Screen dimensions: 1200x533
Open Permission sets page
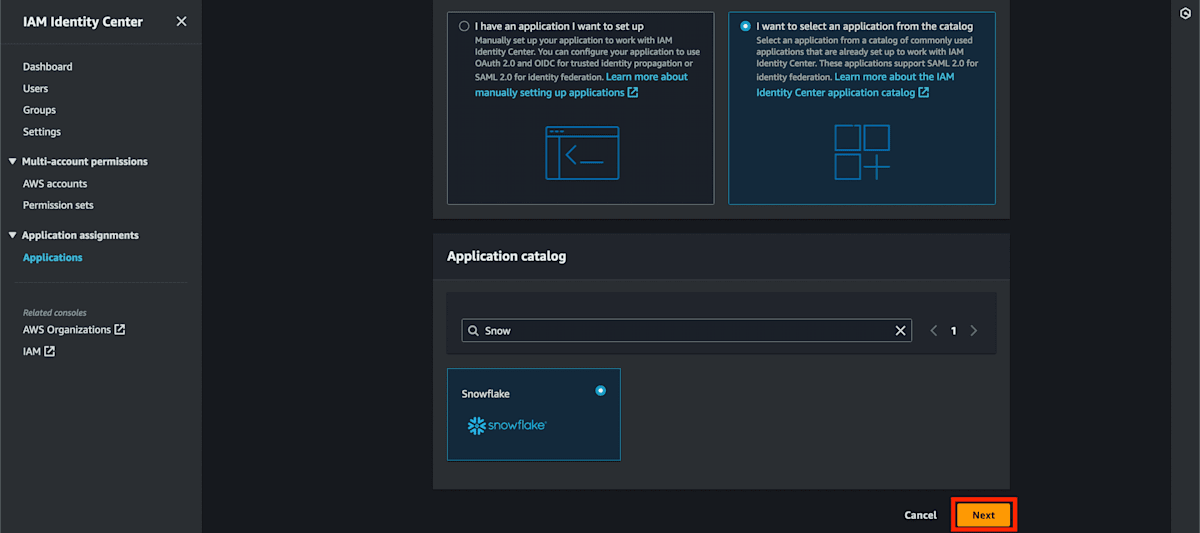coord(58,205)
